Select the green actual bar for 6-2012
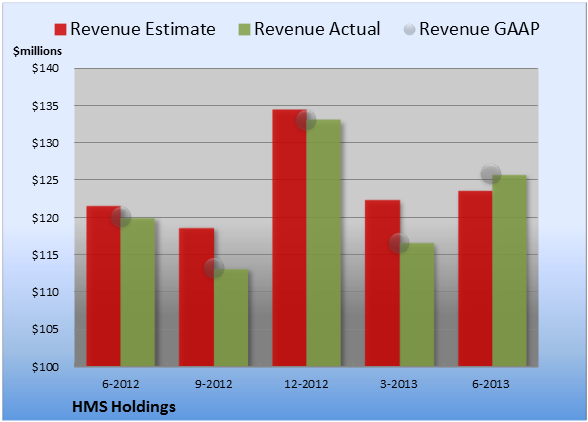The image size is (588, 422). coord(138,293)
